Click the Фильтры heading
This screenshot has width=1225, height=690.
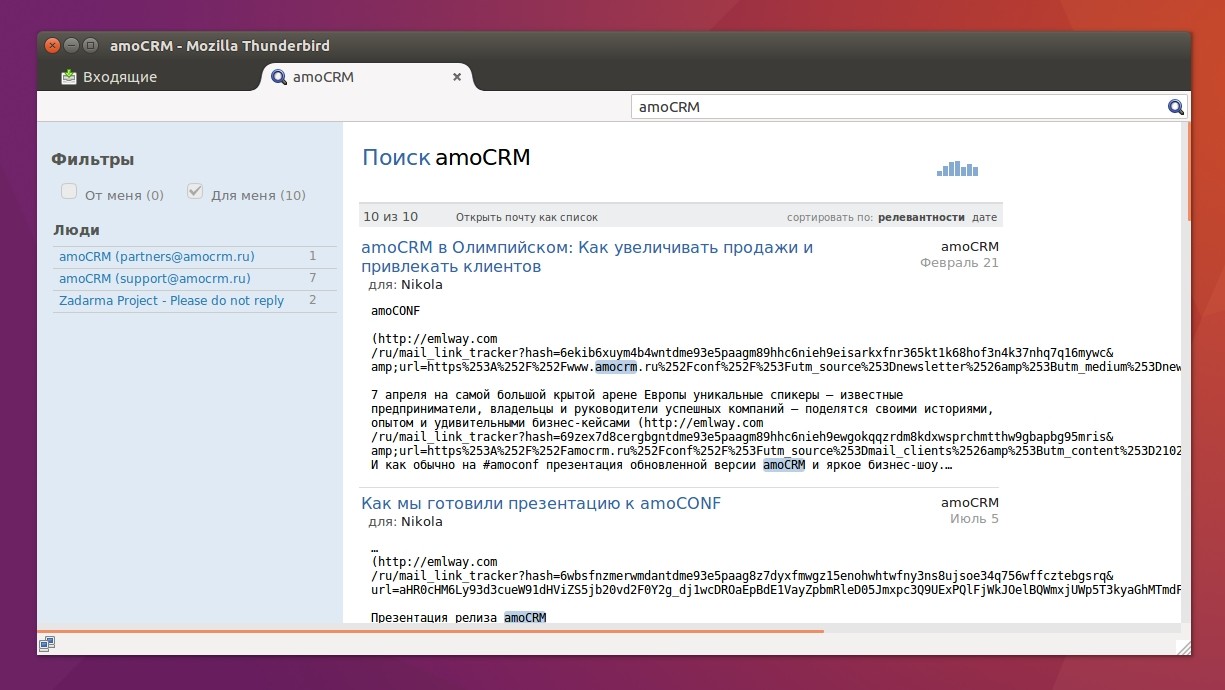93,159
